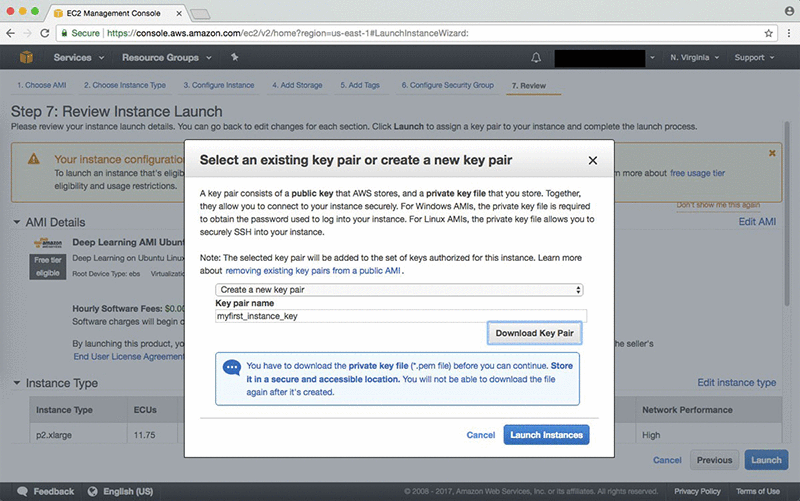Screen dimensions: 800x501
Task: Open the Privacy Policy link
Action: pyautogui.click(x=697, y=491)
